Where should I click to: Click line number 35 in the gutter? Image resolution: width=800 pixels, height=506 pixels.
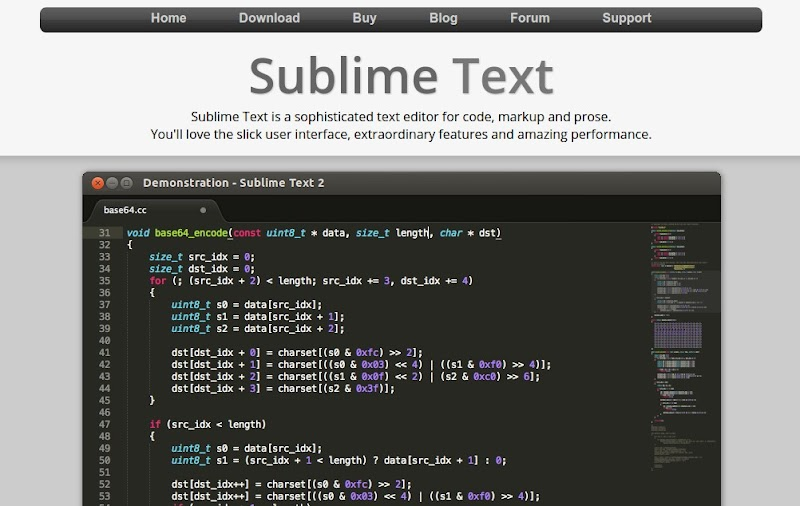pos(104,281)
